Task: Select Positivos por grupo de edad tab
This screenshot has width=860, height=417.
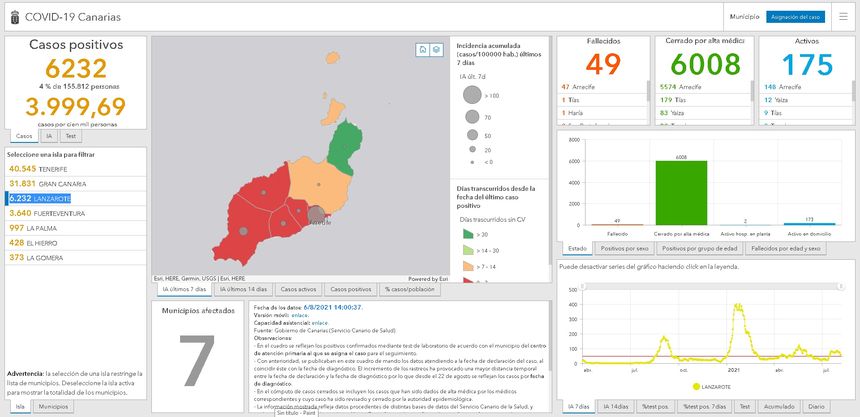Action: [700, 249]
